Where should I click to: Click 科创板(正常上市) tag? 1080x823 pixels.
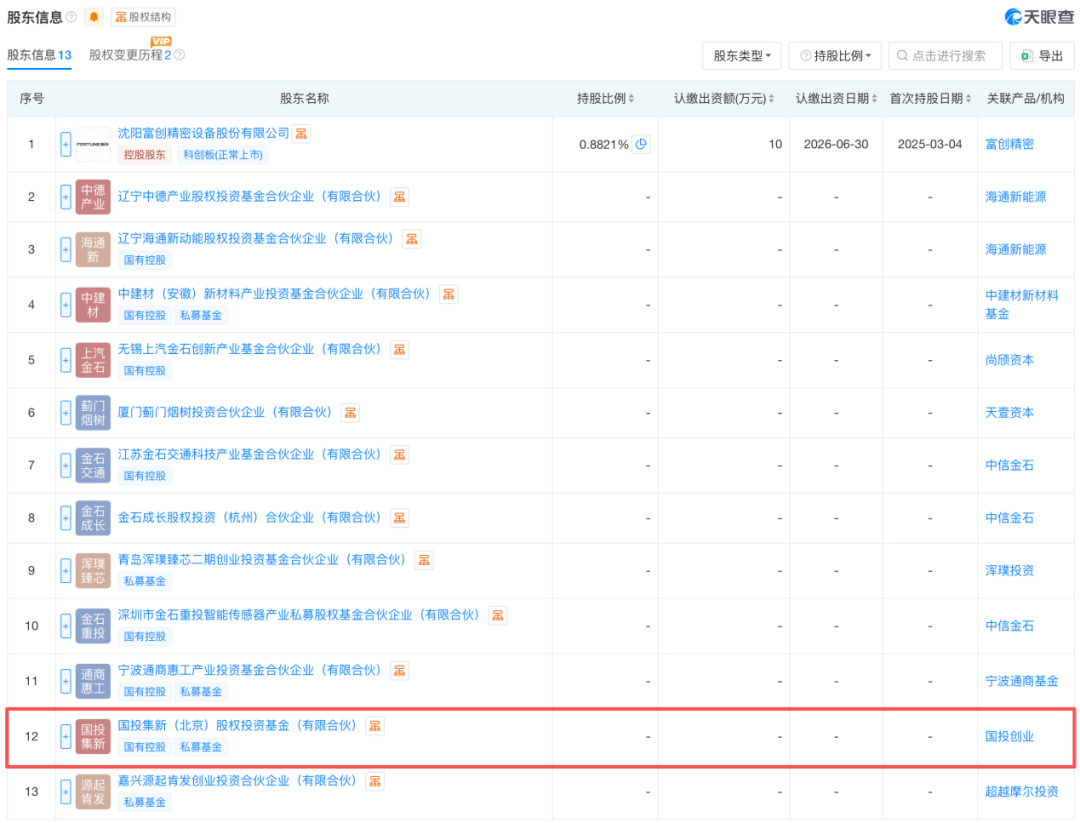[223, 155]
